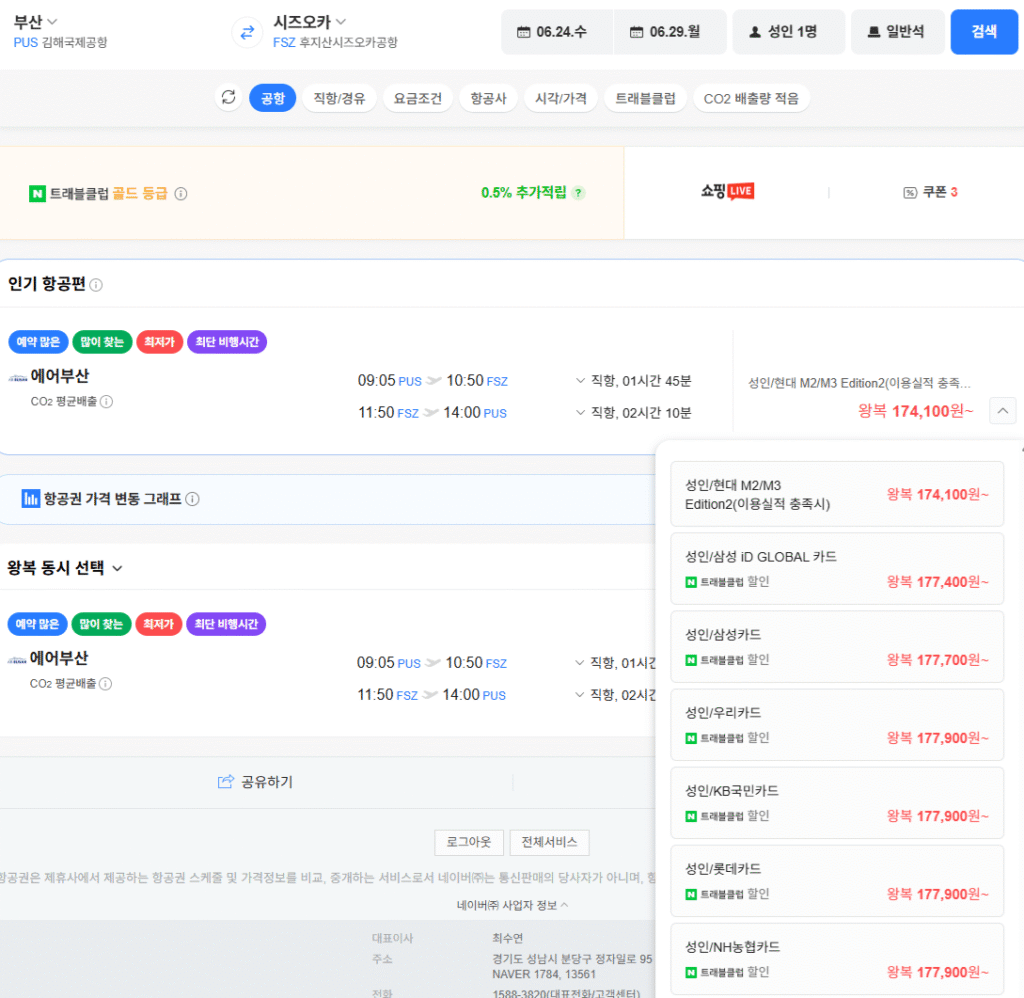Image resolution: width=1024 pixels, height=998 pixels.
Task: Expand return details in lower flight card
Action: [579, 694]
